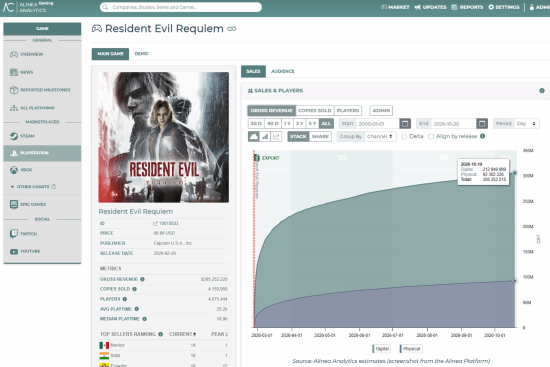Image resolution: width=550 pixels, height=367 pixels.
Task: Open the Period Day dropdown
Action: pyautogui.click(x=526, y=124)
